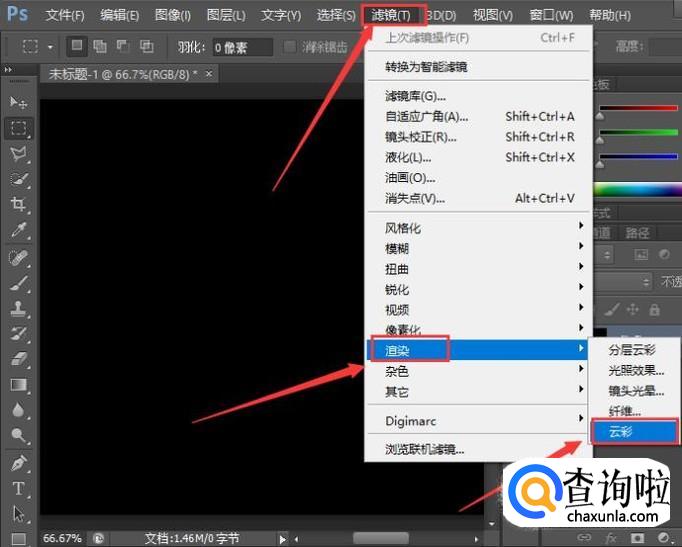
Task: Select the Eraser tool
Action: click(18, 359)
